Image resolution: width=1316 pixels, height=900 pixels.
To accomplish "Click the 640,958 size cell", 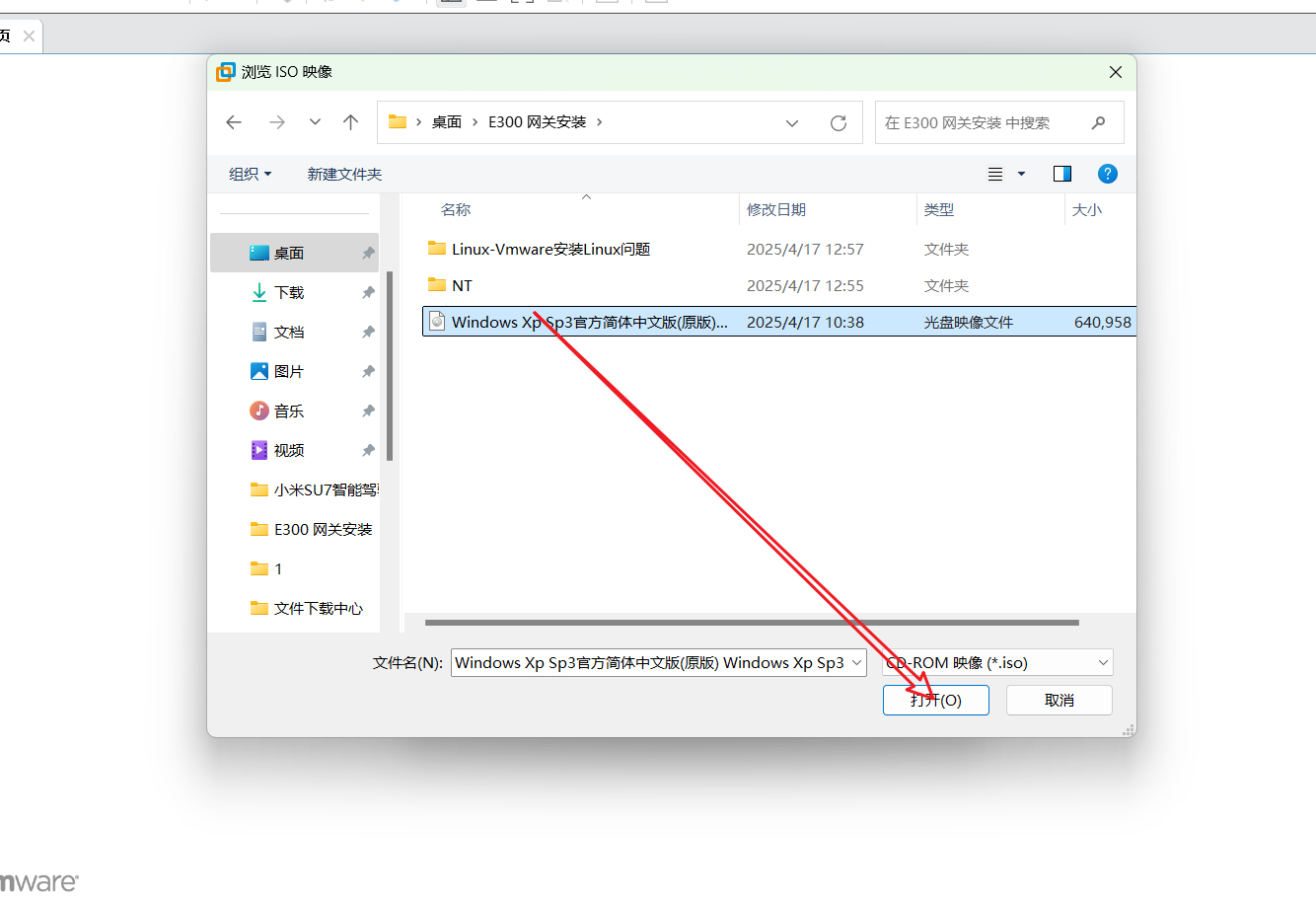I will [1103, 322].
